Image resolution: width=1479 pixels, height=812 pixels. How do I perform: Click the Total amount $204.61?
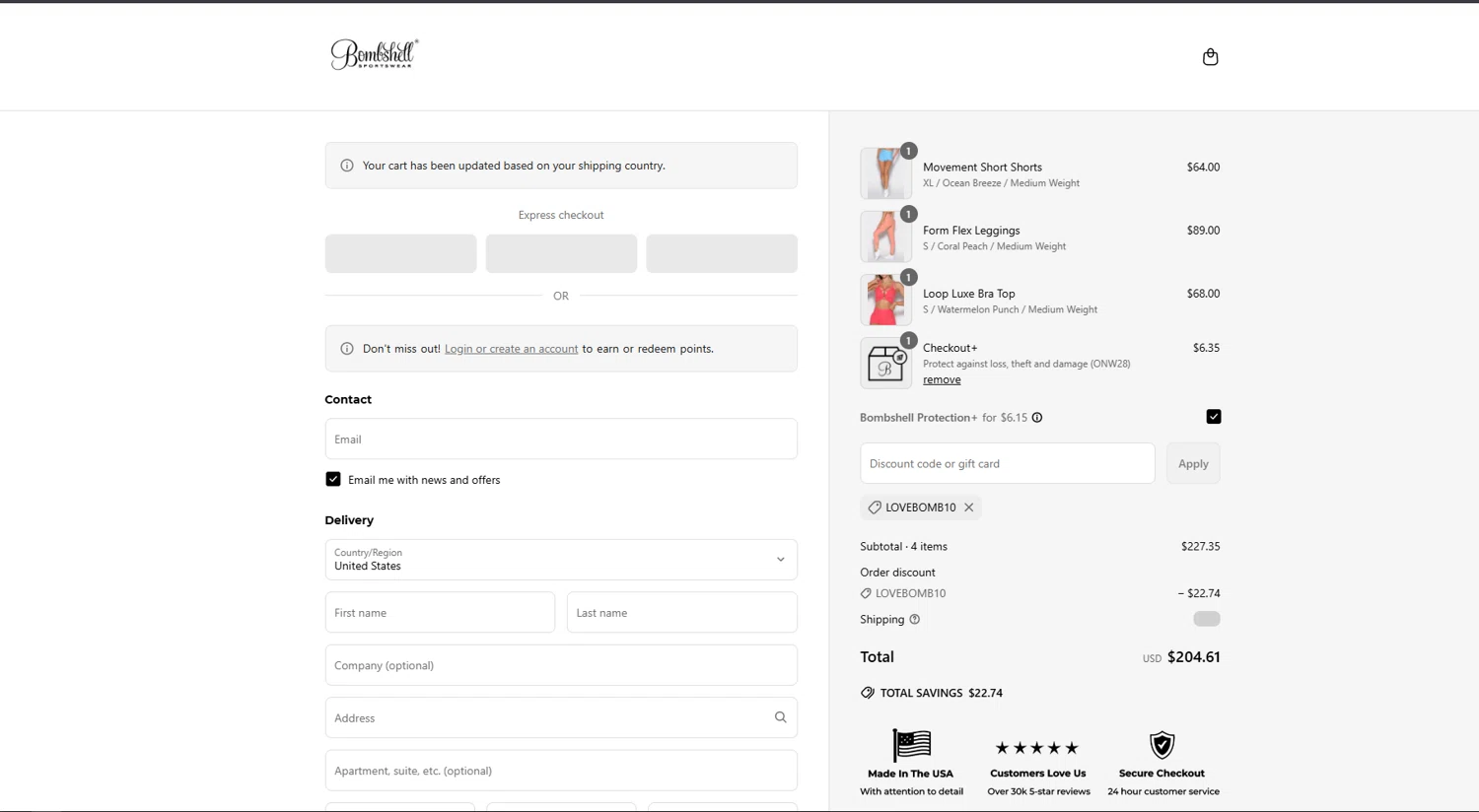pos(1193,657)
